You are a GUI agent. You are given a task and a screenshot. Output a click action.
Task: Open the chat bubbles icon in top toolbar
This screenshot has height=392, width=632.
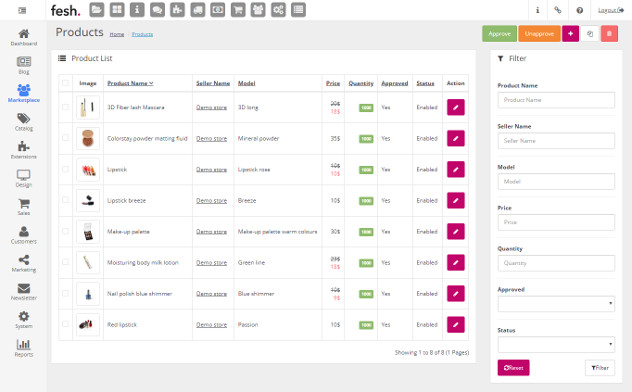tap(157, 10)
